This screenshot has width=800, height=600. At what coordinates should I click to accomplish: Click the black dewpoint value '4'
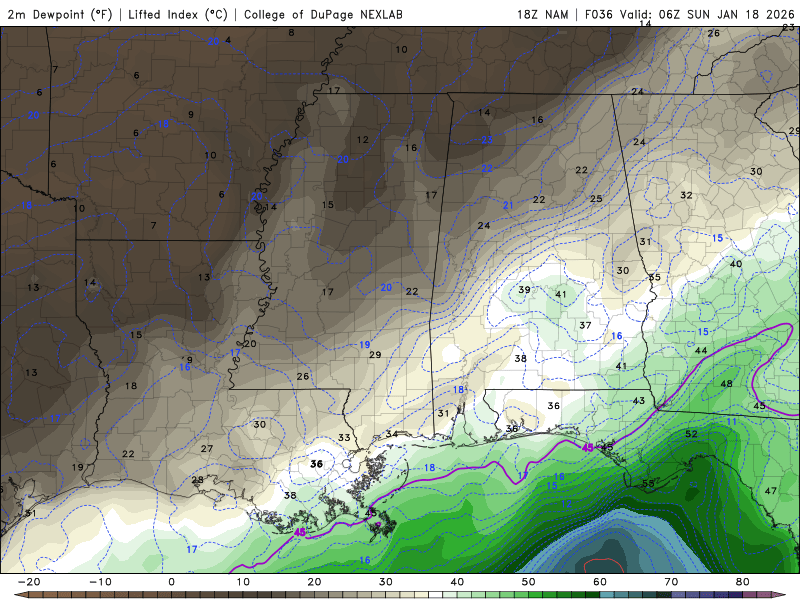(228, 40)
